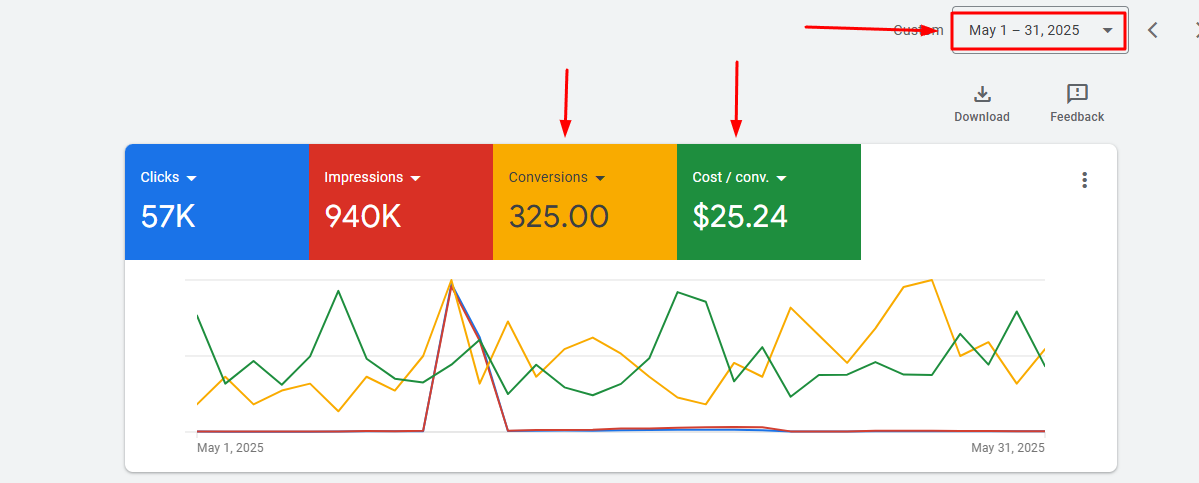Screen dimensions: 1199x483
Task: Expand the Clicks metric dropdown
Action: click(x=191, y=178)
